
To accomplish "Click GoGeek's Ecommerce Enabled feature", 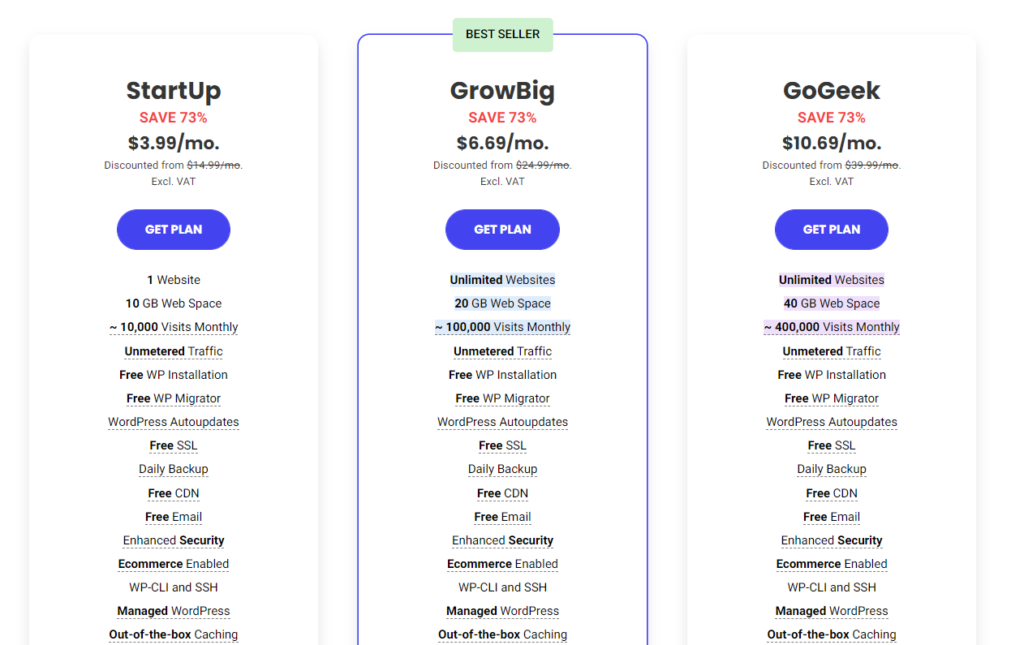I will point(831,564).
